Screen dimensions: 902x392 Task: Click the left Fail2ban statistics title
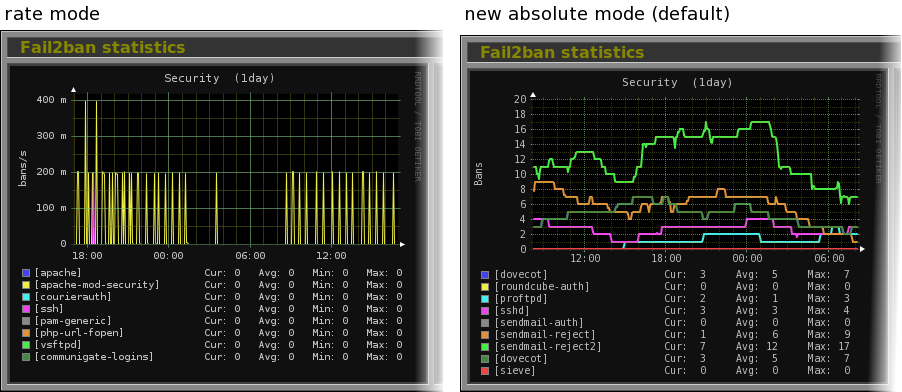click(x=103, y=47)
